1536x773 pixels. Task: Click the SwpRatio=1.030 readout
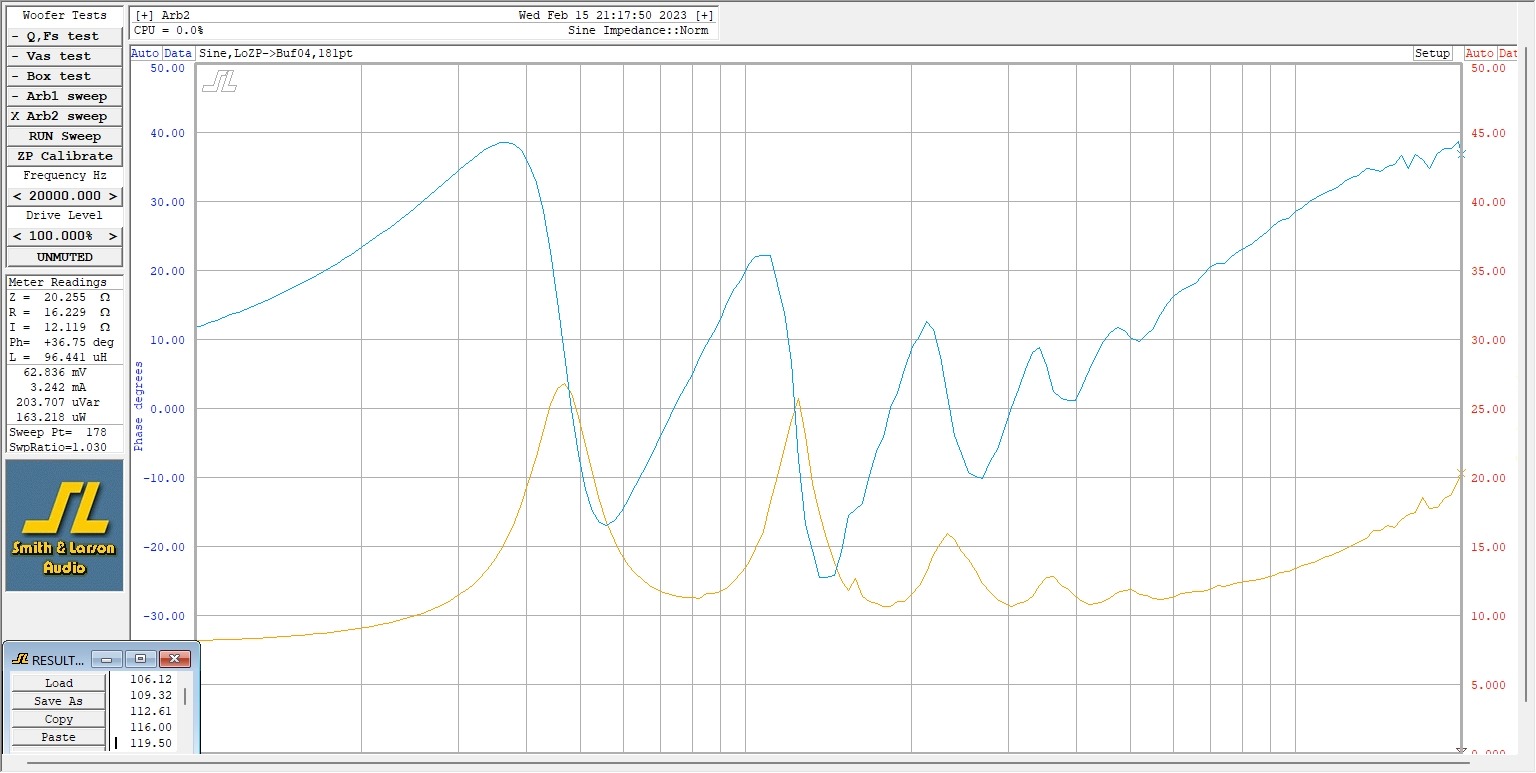[x=58, y=447]
